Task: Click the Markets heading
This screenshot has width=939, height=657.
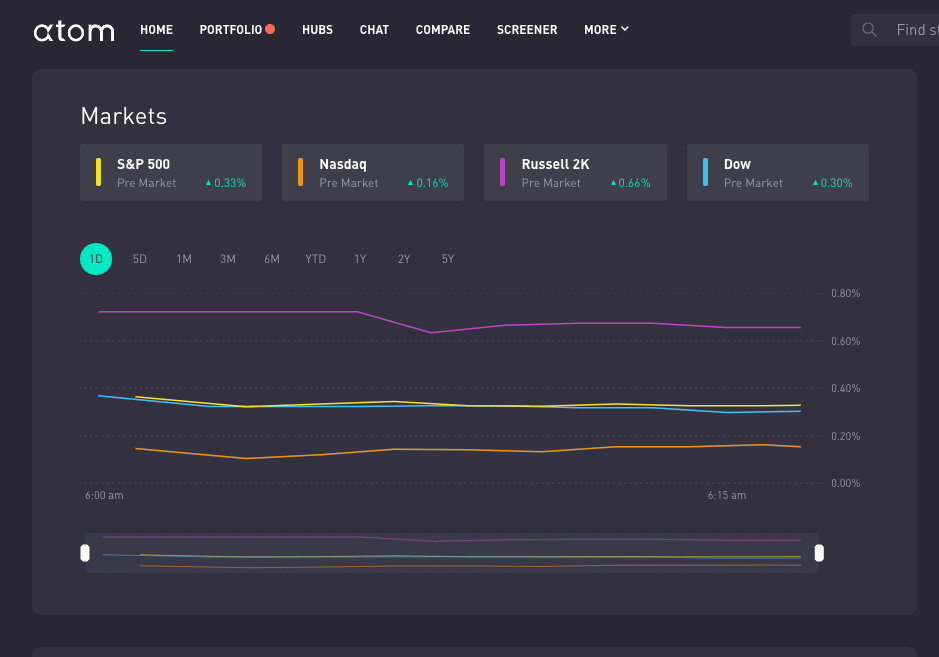Action: tap(124, 116)
